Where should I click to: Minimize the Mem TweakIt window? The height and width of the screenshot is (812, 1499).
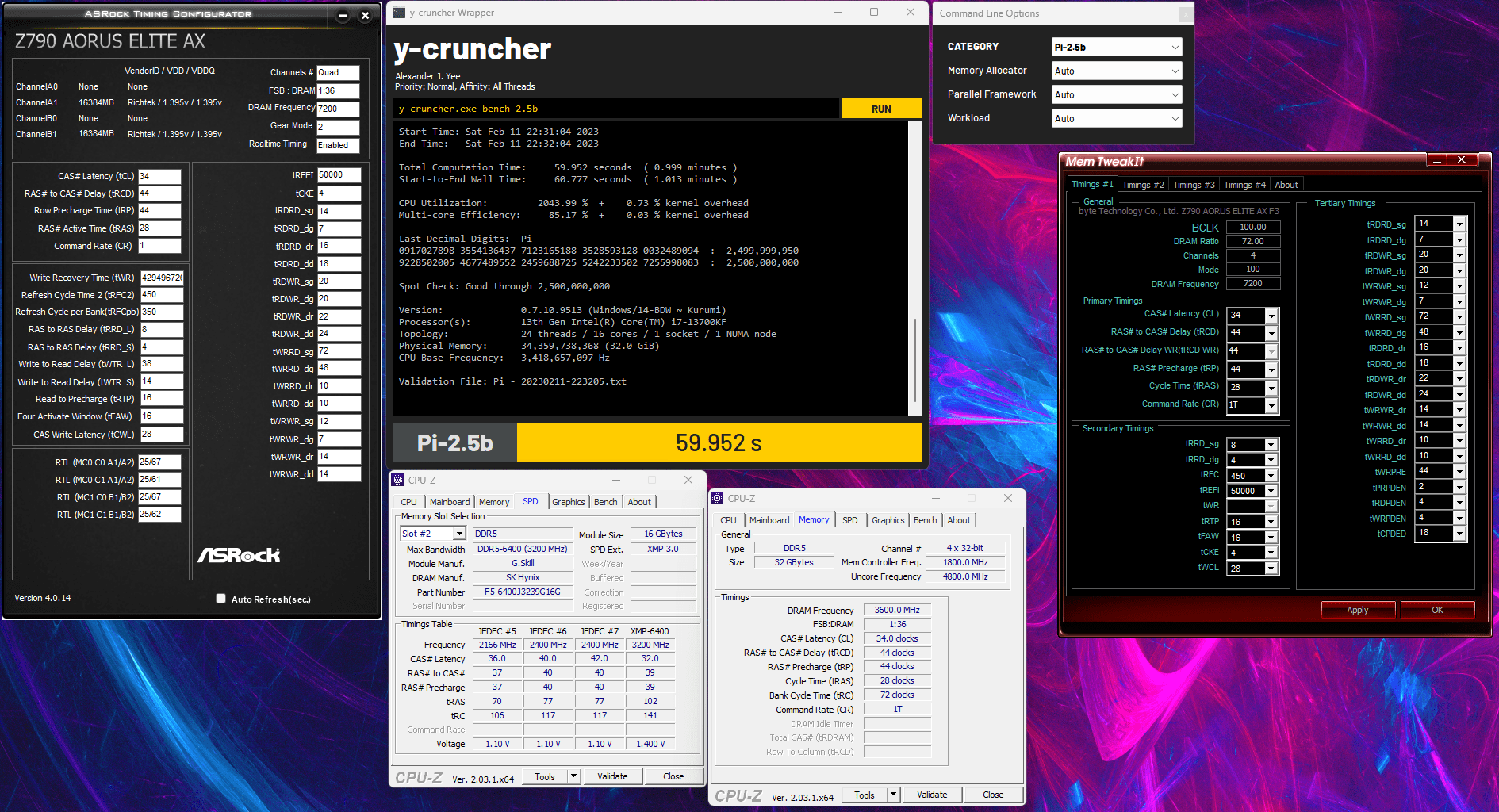(x=1436, y=160)
